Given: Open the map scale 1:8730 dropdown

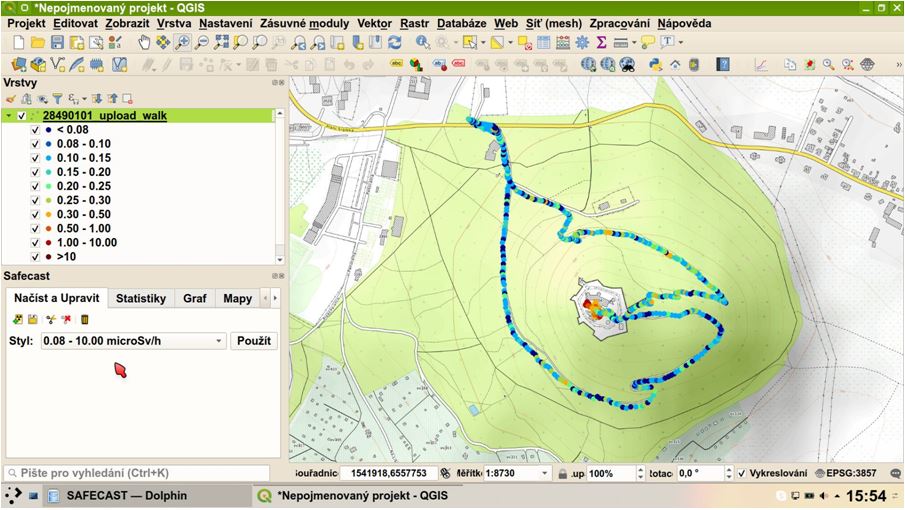Looking at the screenshot, I should pos(544,473).
